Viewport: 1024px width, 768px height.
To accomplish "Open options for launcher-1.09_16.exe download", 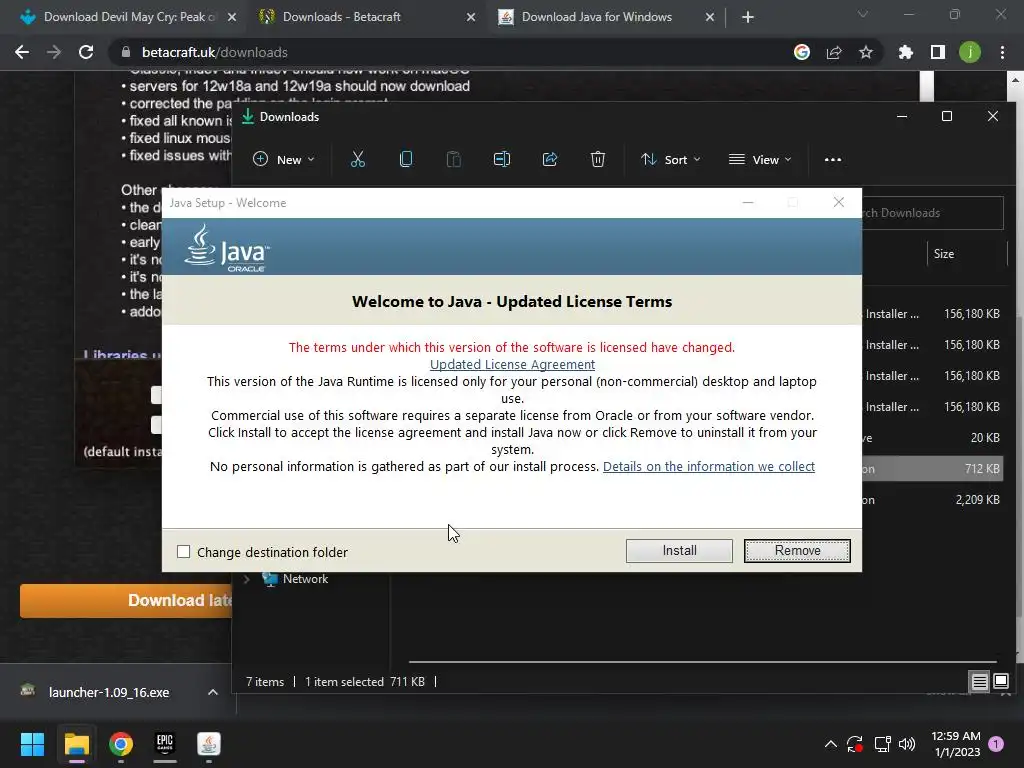I will 213,692.
